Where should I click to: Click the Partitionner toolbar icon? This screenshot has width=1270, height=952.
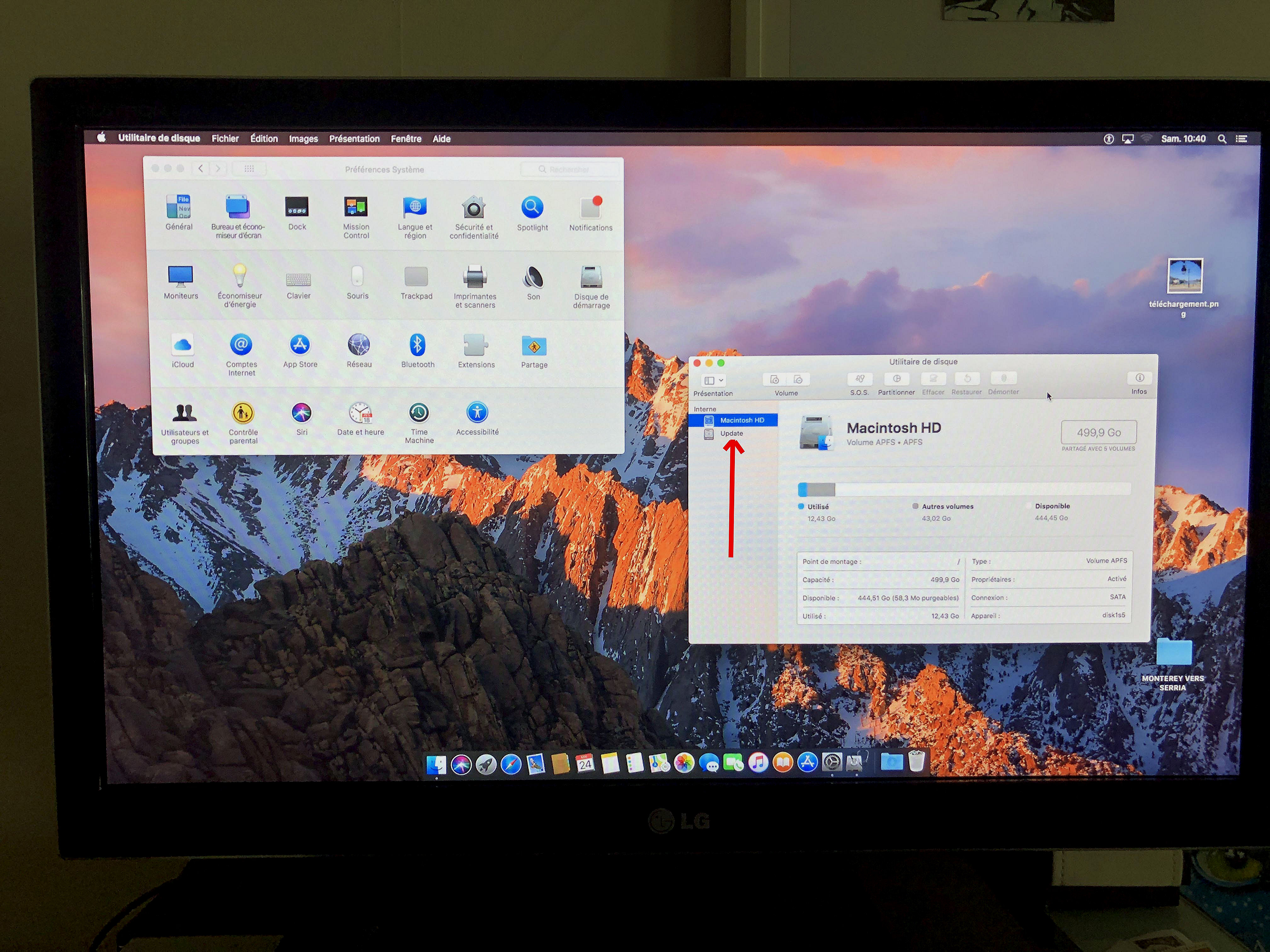[x=896, y=379]
